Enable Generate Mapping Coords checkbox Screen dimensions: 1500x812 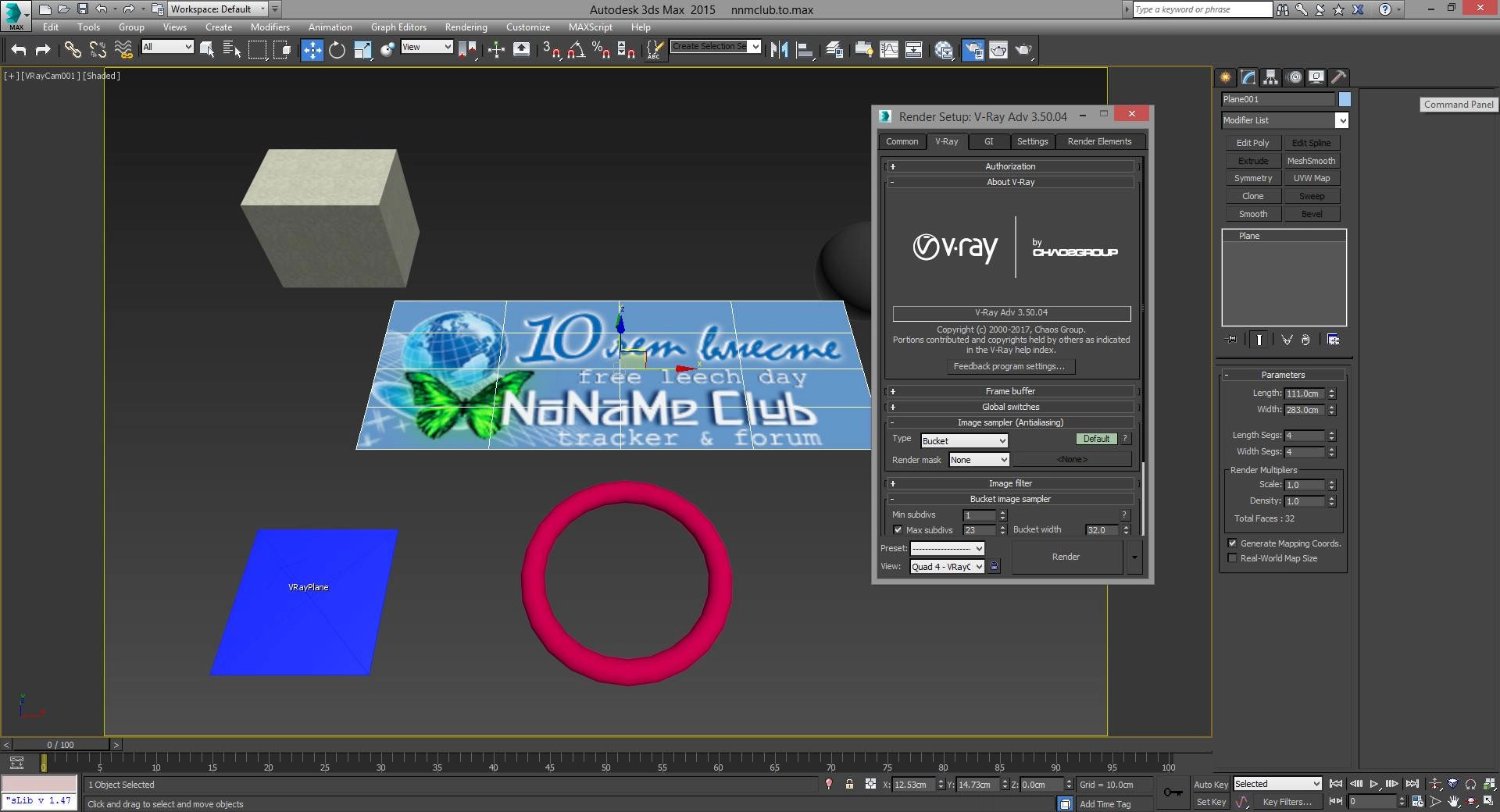[x=1232, y=543]
